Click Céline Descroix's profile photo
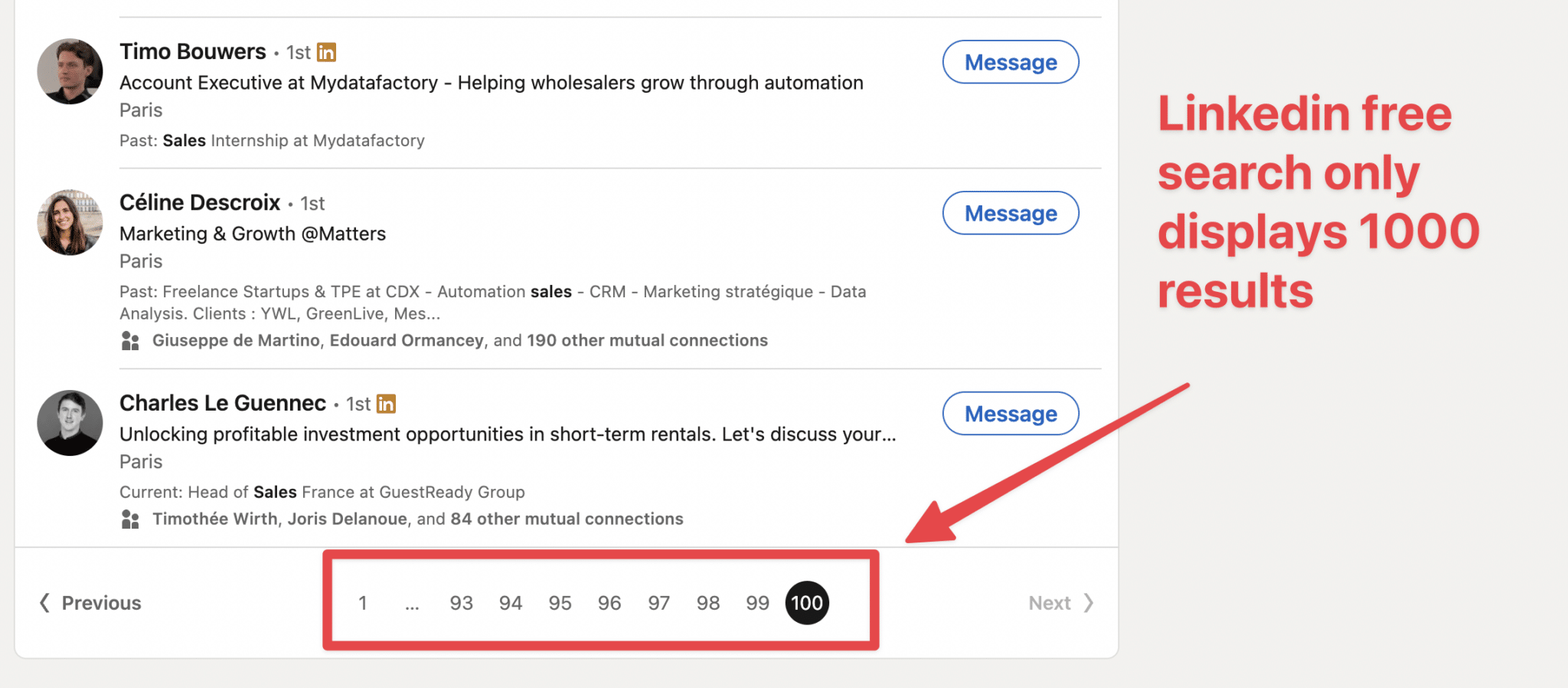This screenshot has width=1568, height=688. pos(70,222)
